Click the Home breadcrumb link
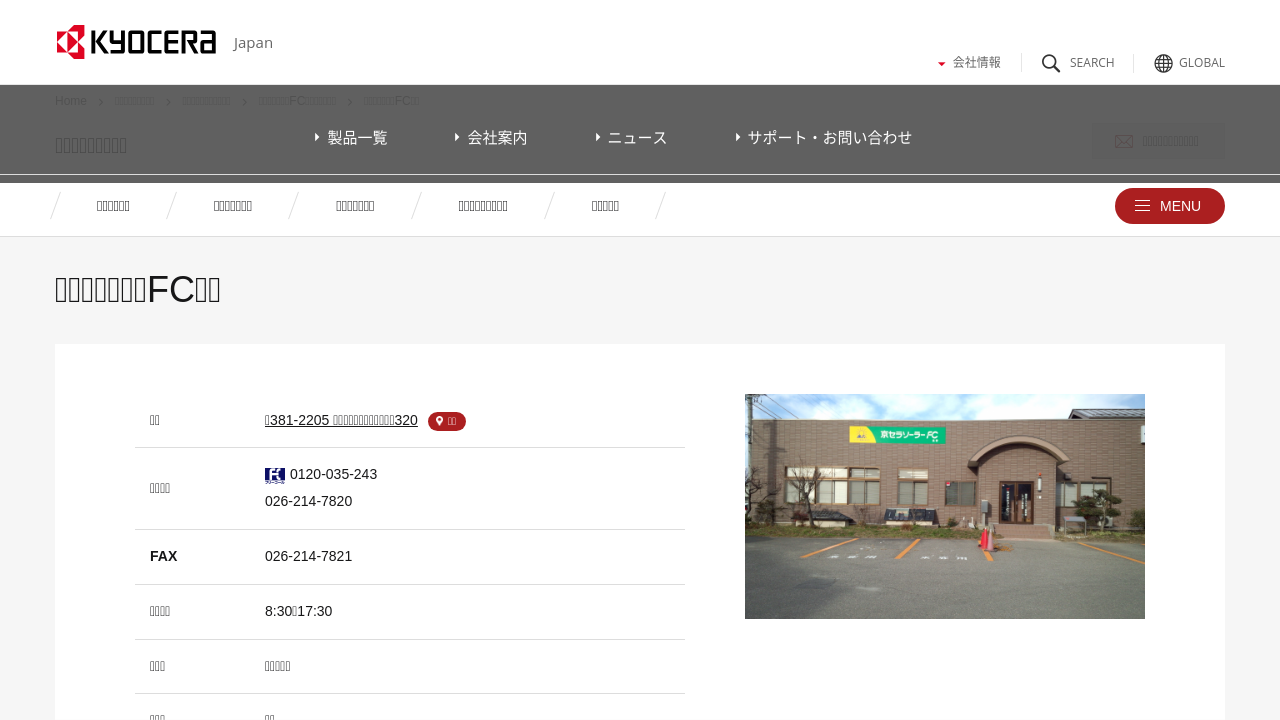Image resolution: width=1280 pixels, height=720 pixels. pyautogui.click(x=71, y=101)
